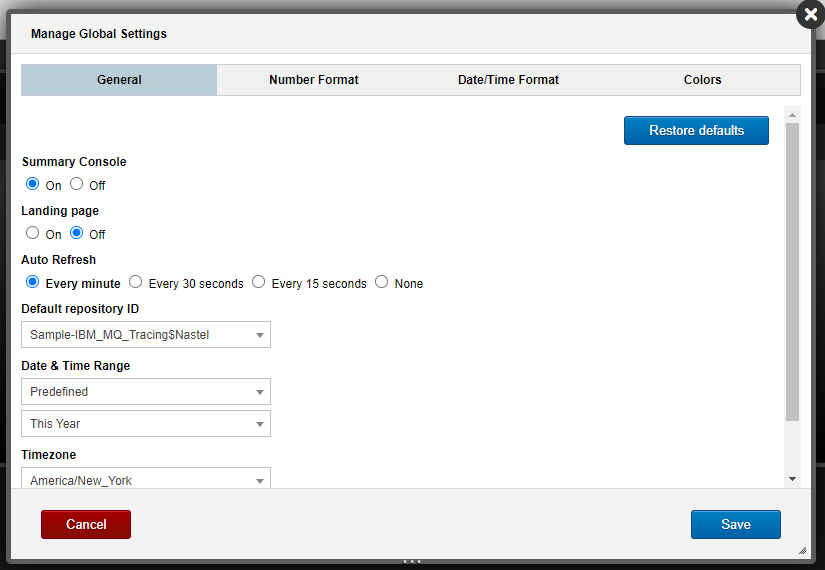Image resolution: width=825 pixels, height=570 pixels.
Task: Select Summary Console On radio button
Action: point(33,184)
